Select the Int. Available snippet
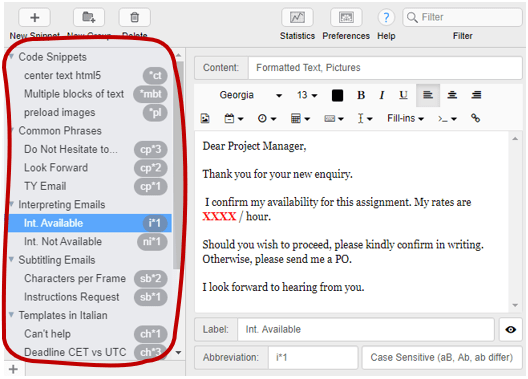The image size is (528, 379). 89,223
